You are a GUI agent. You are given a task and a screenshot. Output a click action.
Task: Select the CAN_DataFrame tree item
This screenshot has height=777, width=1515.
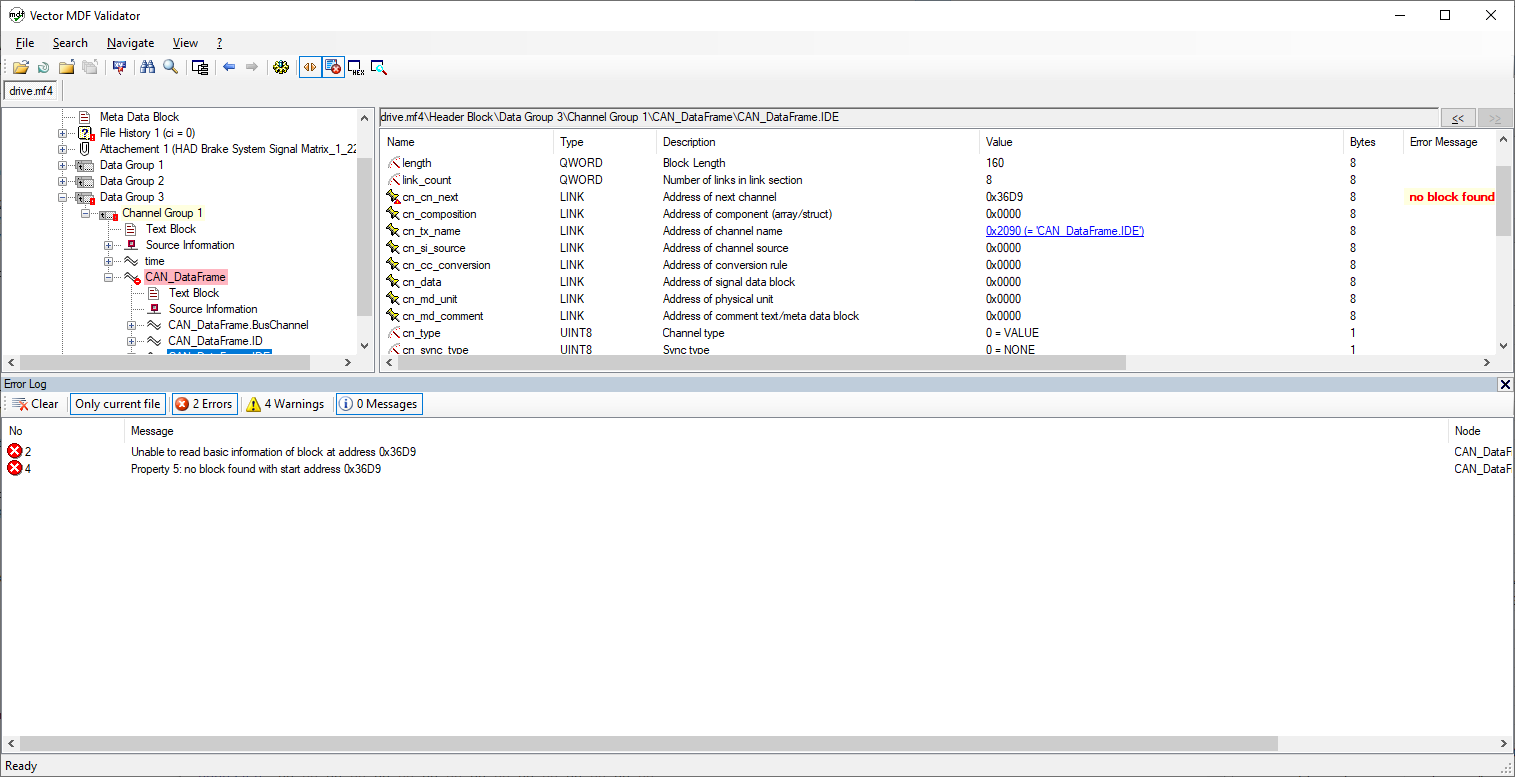185,277
